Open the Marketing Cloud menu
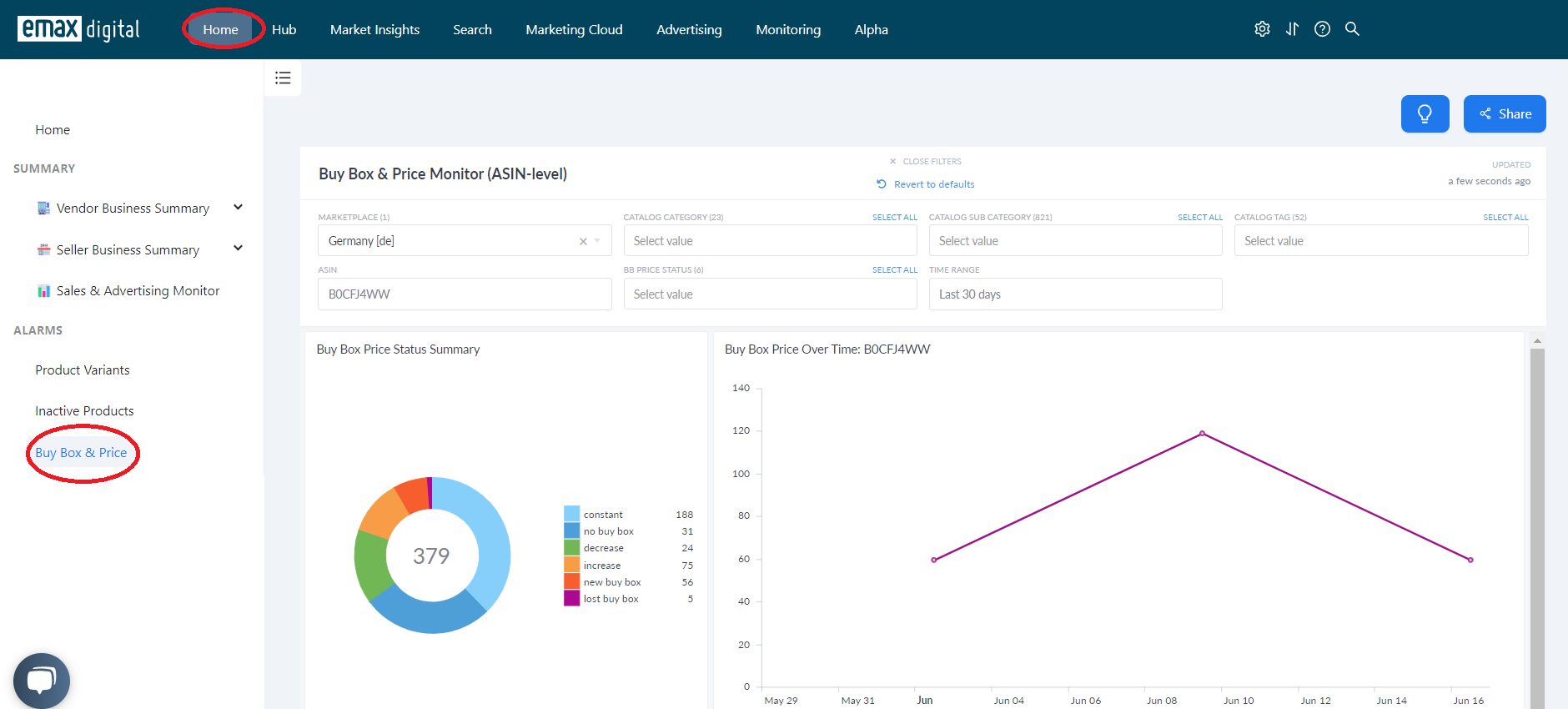This screenshot has width=1568, height=709. 574,29
